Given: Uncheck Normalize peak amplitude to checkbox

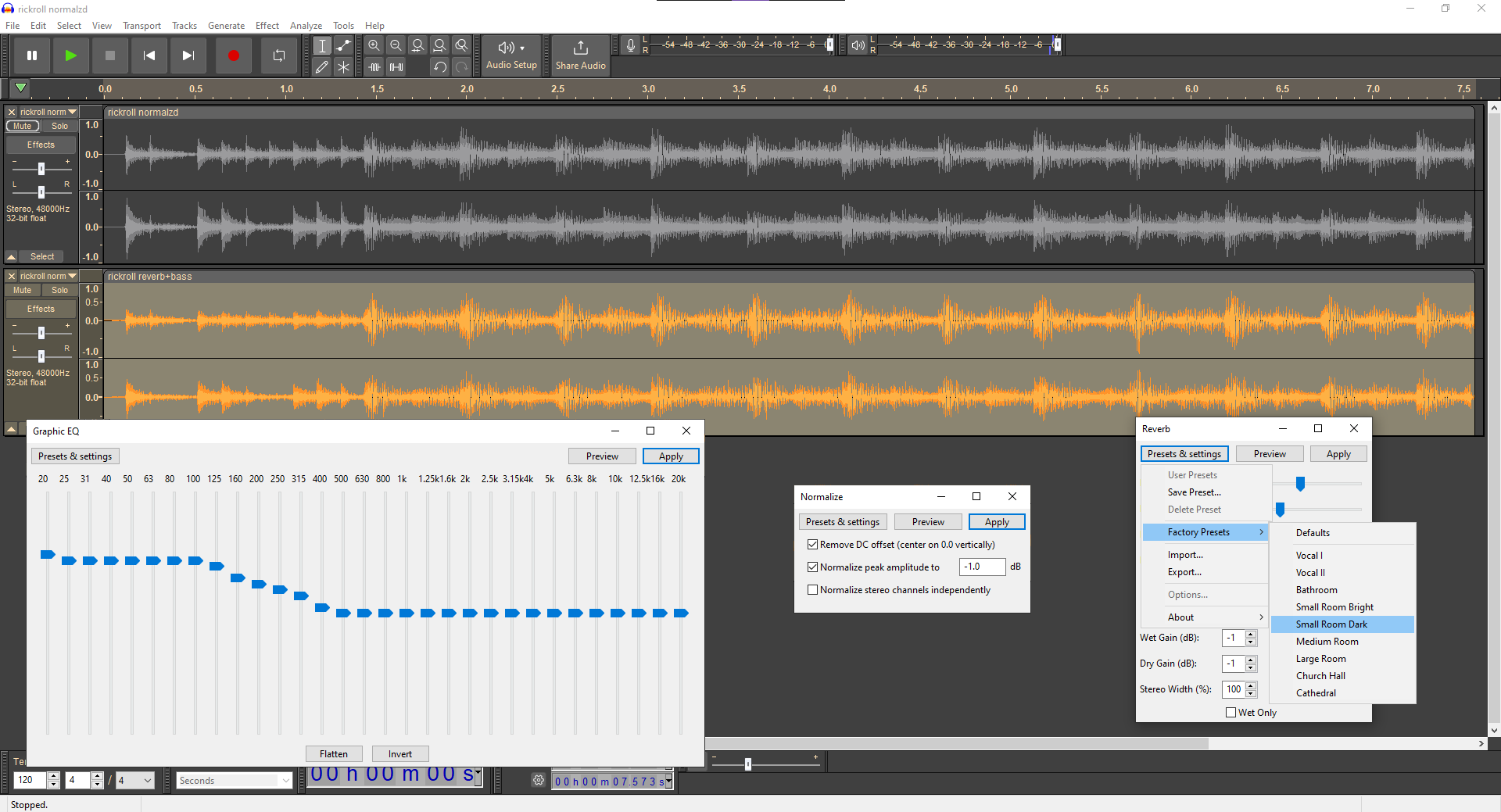Looking at the screenshot, I should [813, 567].
